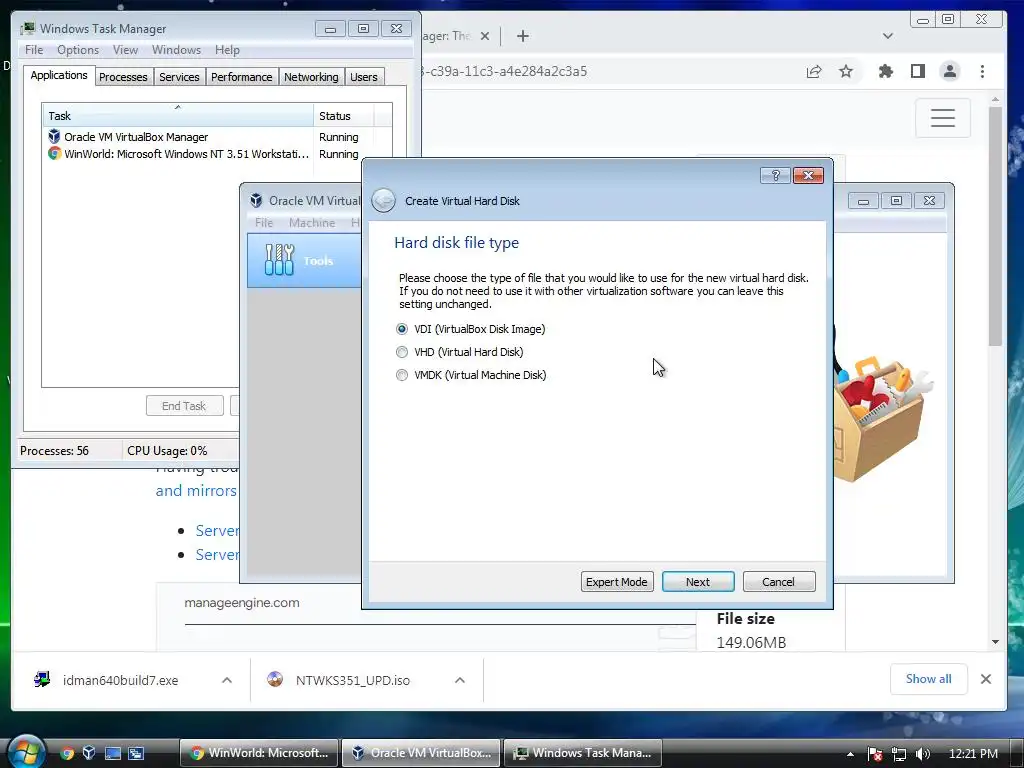Close the current Chrome tab
The image size is (1024, 768).
coord(485,36)
